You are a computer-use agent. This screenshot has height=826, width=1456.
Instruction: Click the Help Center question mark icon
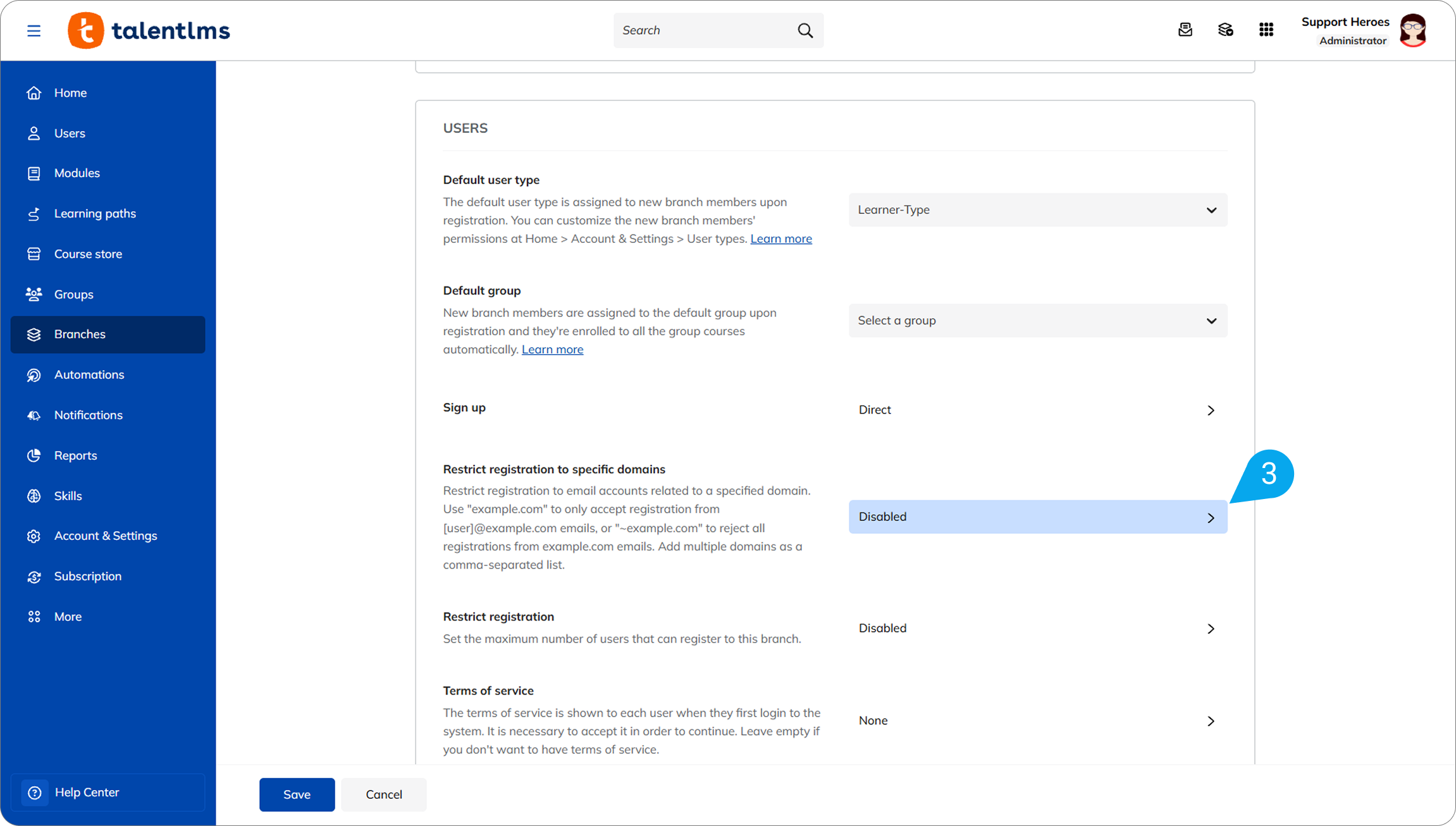[35, 792]
